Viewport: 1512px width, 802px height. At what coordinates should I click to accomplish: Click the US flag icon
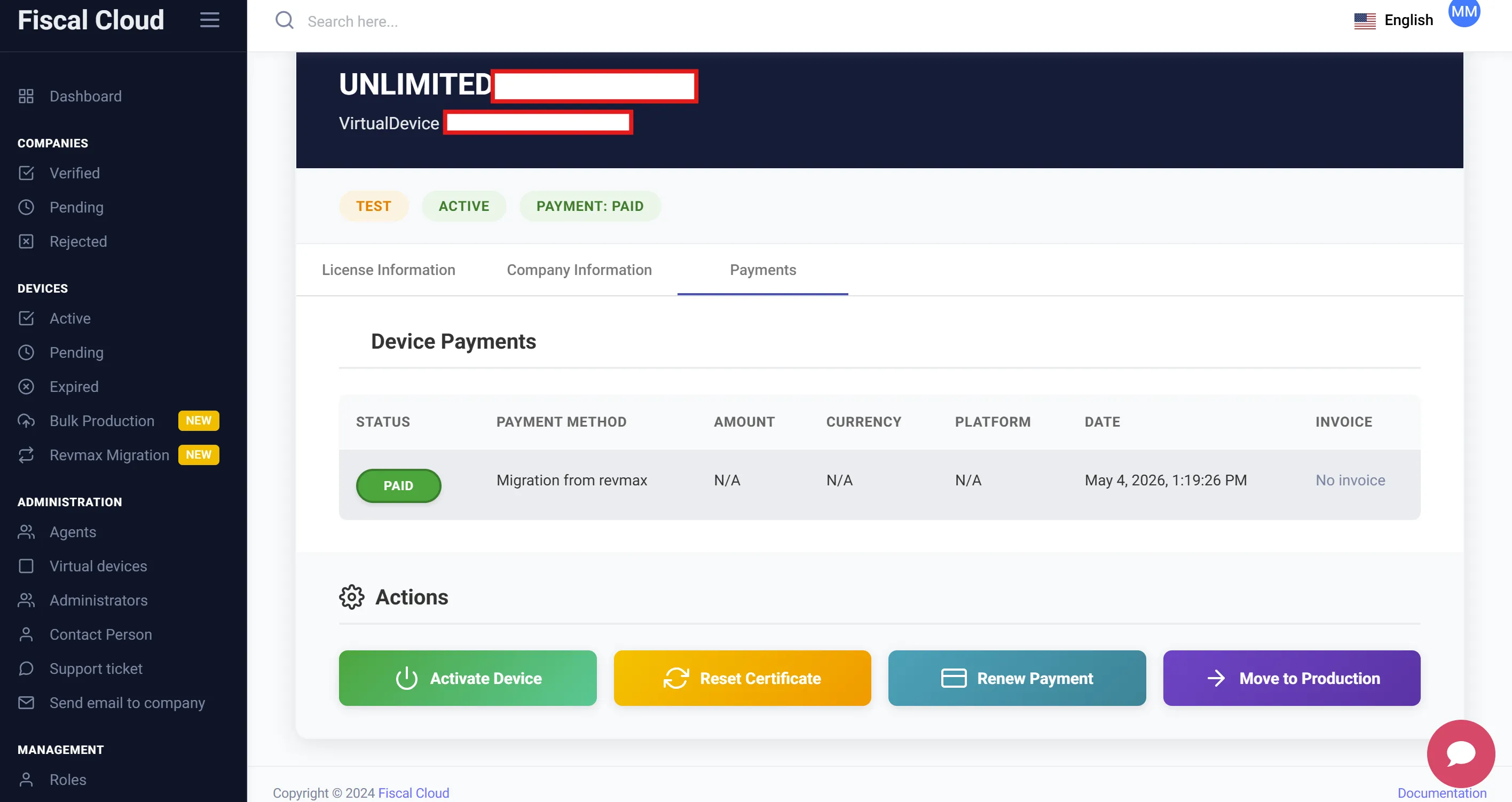tap(1365, 20)
